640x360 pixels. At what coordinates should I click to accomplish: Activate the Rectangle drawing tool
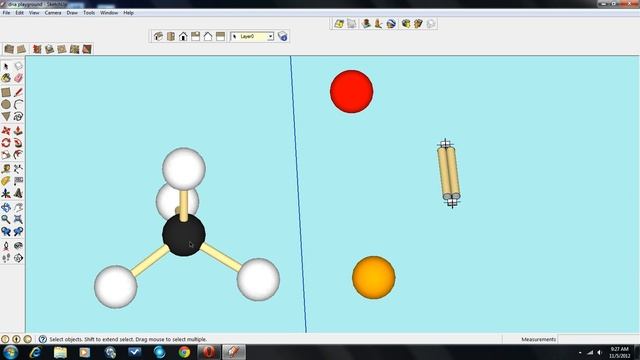click(6, 92)
